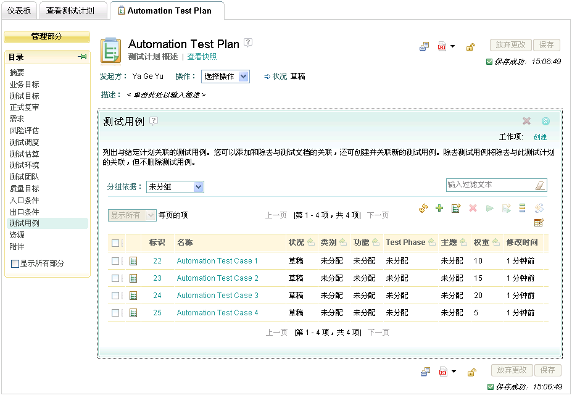Viewport: 572px width, 395px height.
Task: Click the top toolbar PDF export icon
Action: coord(442,46)
